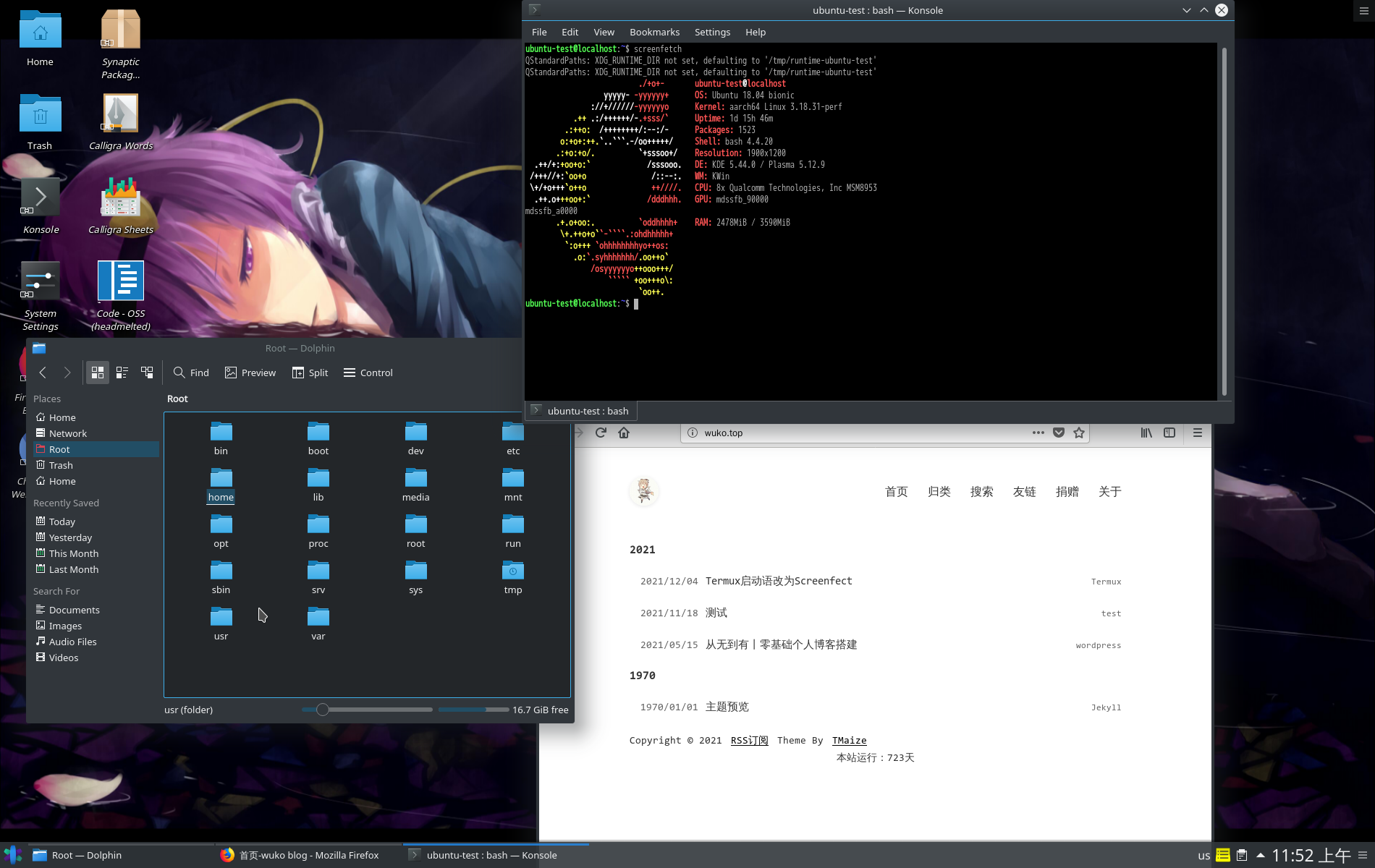1375x868 pixels.
Task: Open the Firefox library icon
Action: point(1146,433)
